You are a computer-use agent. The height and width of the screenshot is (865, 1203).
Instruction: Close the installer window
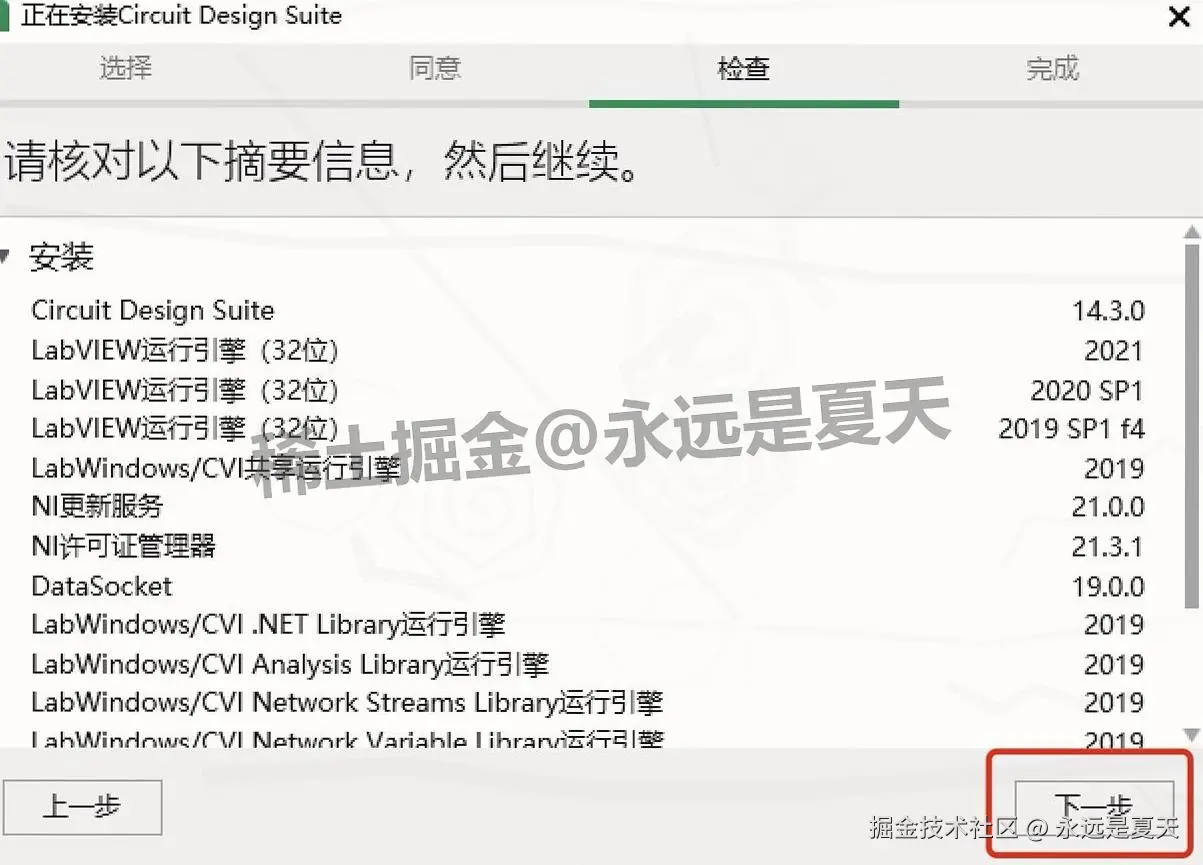click(x=1179, y=17)
